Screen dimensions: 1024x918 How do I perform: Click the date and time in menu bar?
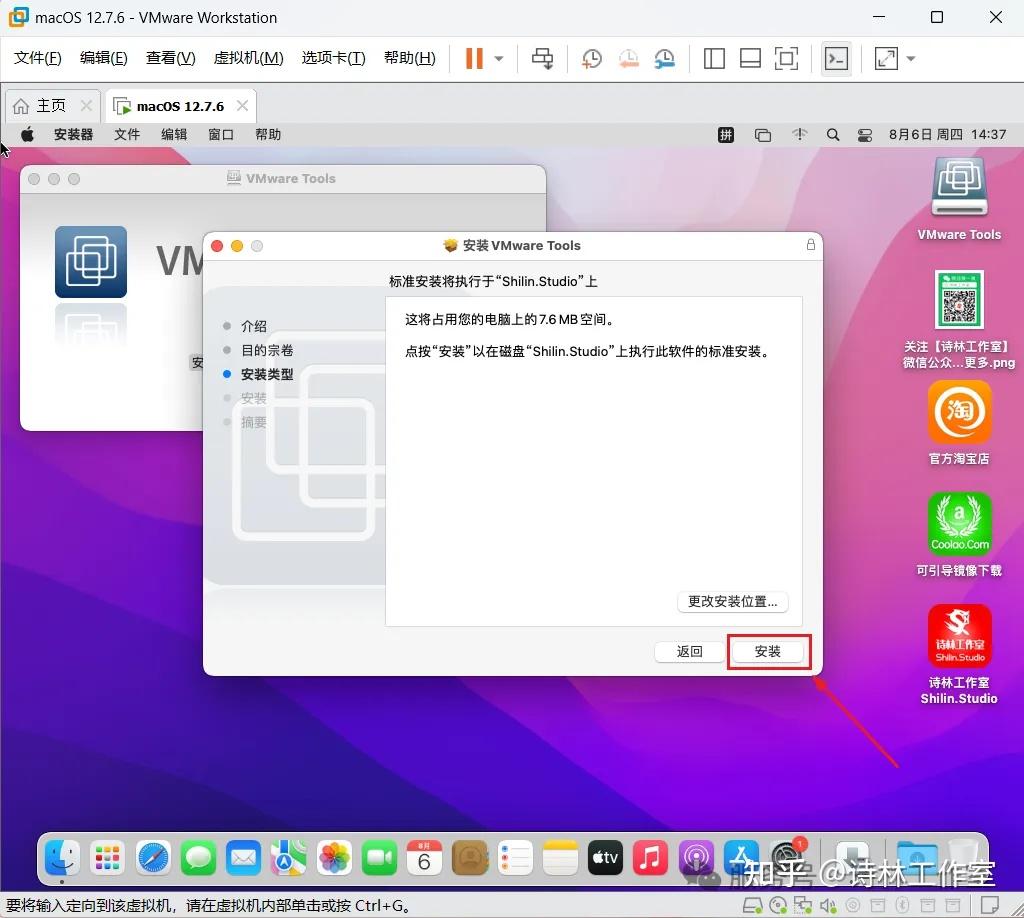(947, 135)
